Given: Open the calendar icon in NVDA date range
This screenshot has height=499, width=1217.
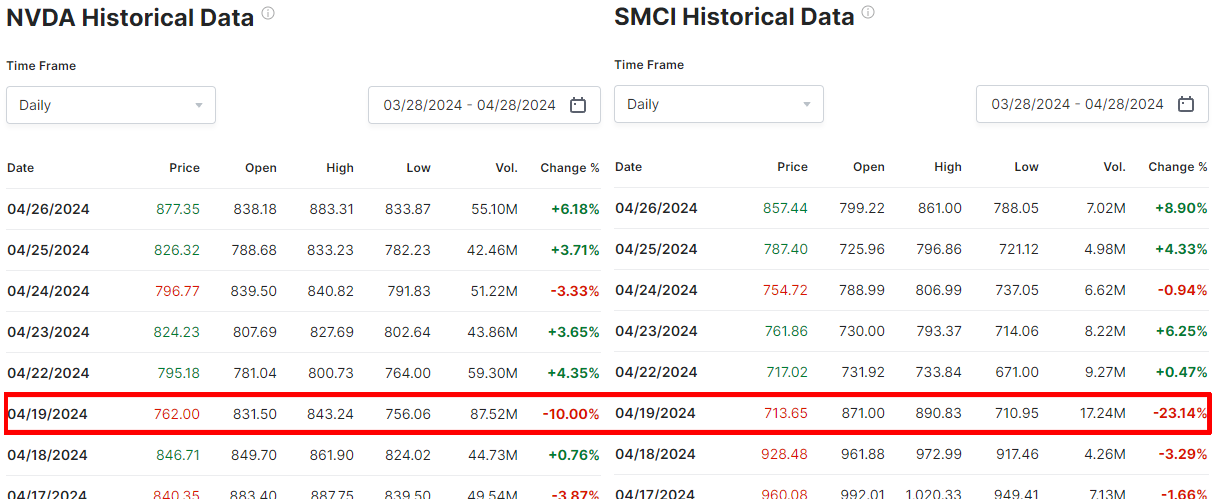Looking at the screenshot, I should pos(578,105).
